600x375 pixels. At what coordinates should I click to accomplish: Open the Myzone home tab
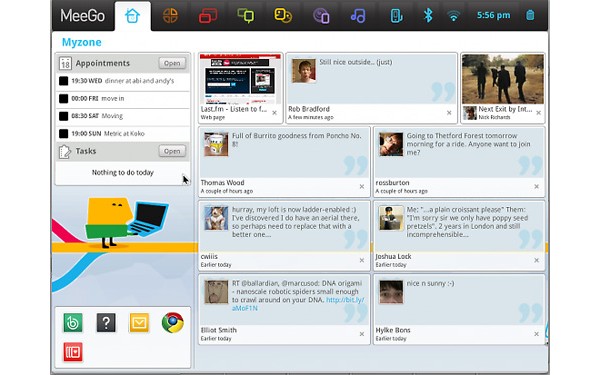[x=132, y=16]
